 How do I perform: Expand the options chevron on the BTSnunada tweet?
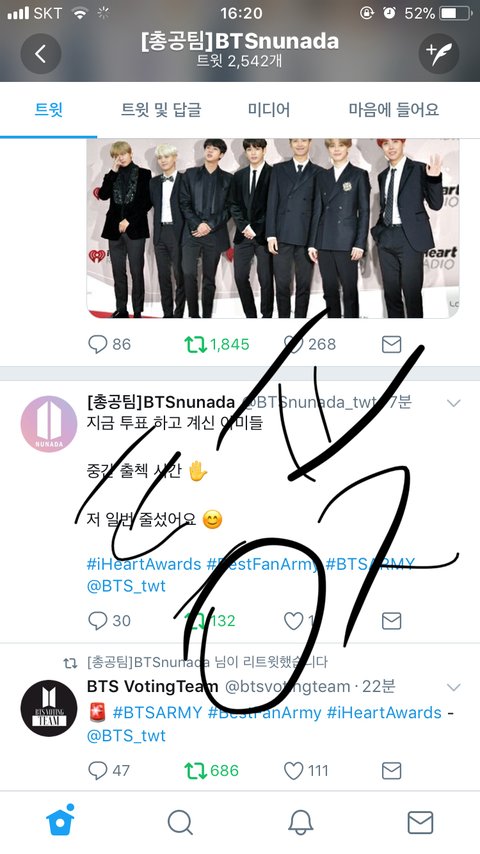(x=453, y=403)
